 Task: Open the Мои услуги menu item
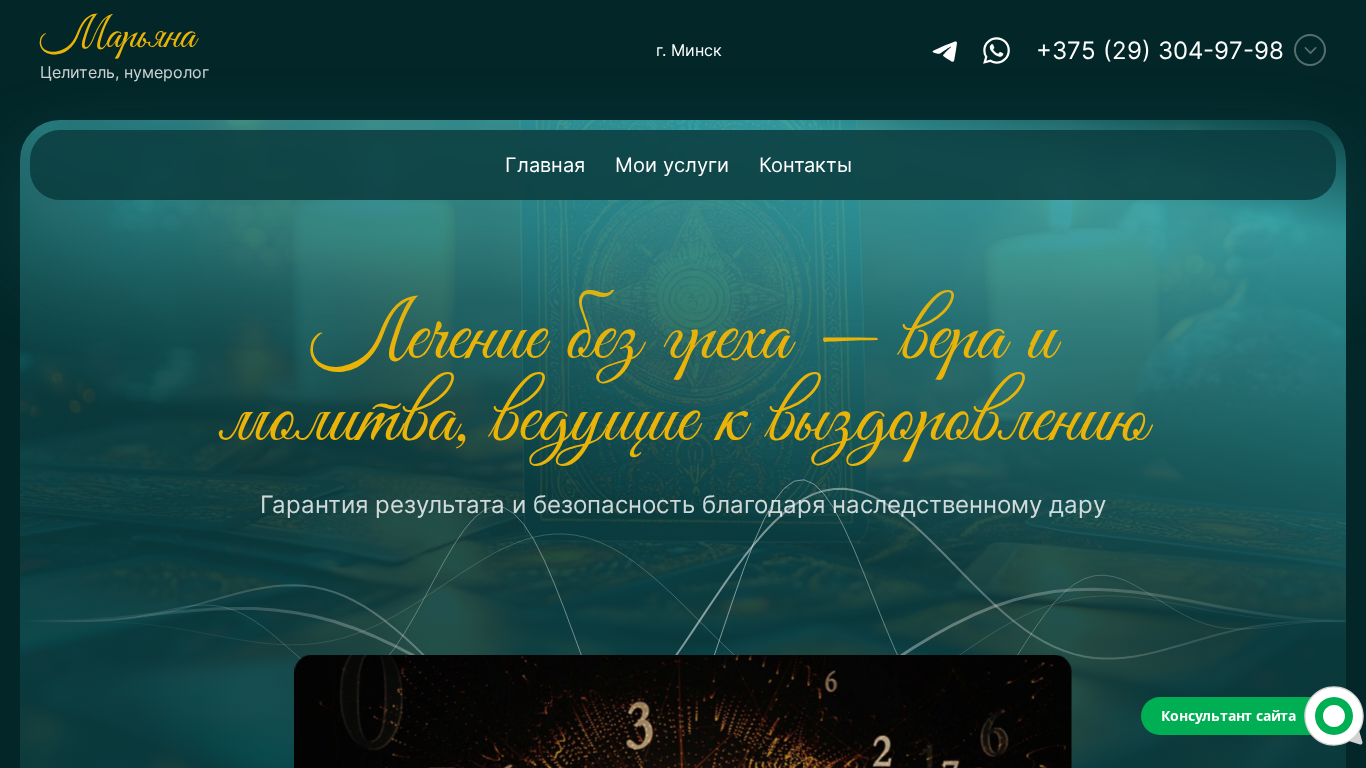[672, 165]
